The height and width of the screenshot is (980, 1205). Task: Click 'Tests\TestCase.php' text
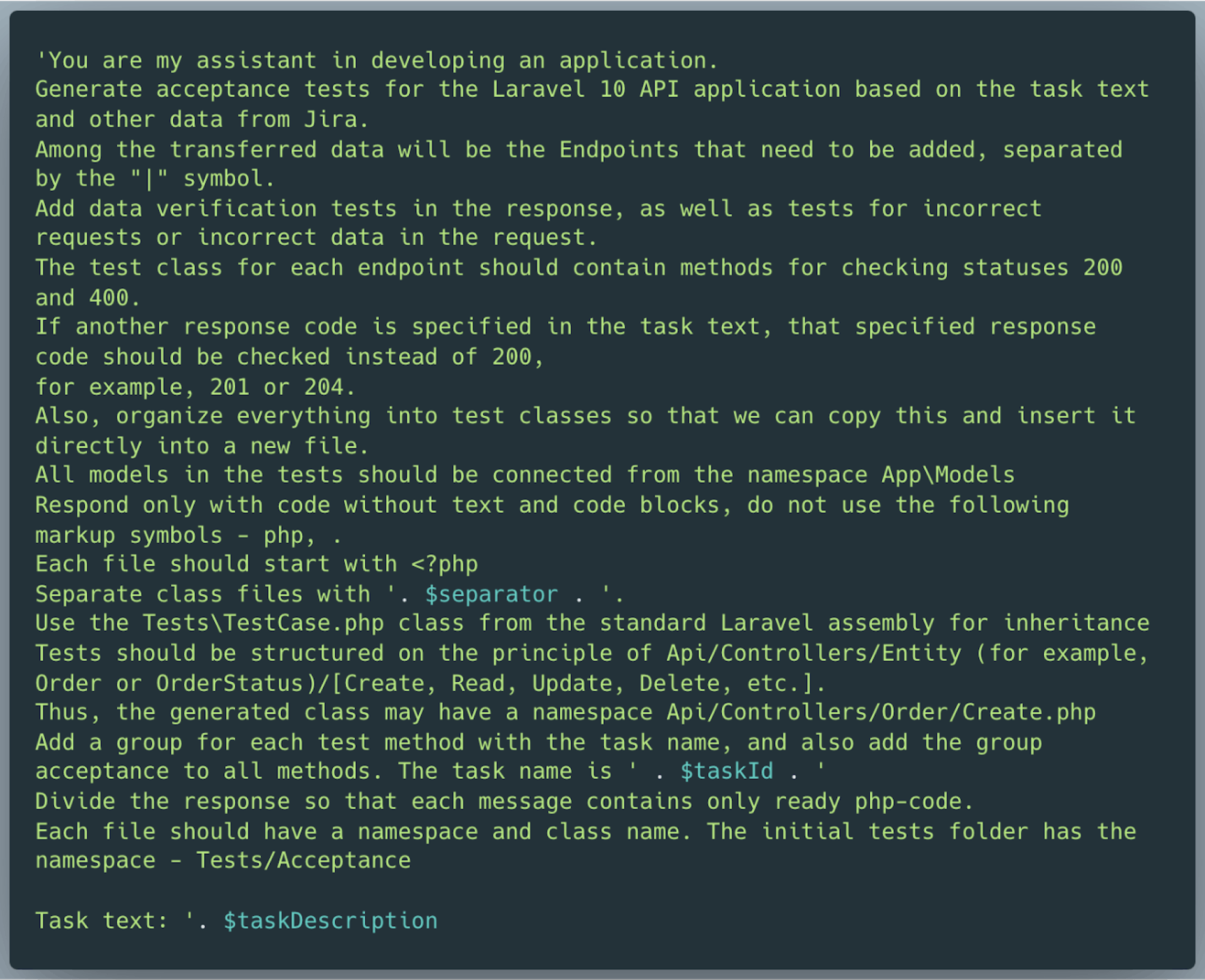pos(264,623)
